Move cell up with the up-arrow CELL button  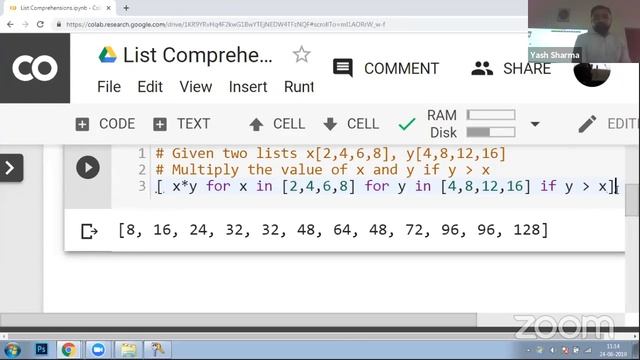(x=277, y=124)
